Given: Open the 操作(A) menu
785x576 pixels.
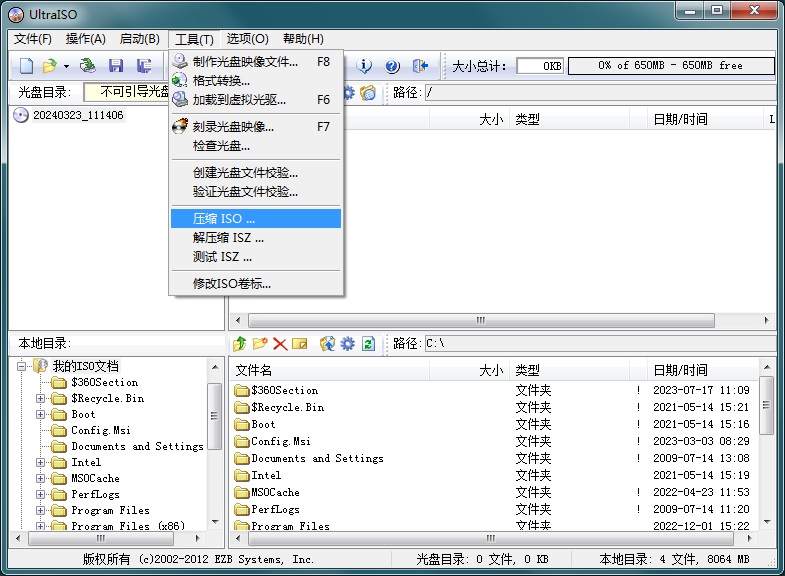Looking at the screenshot, I should (x=86, y=39).
